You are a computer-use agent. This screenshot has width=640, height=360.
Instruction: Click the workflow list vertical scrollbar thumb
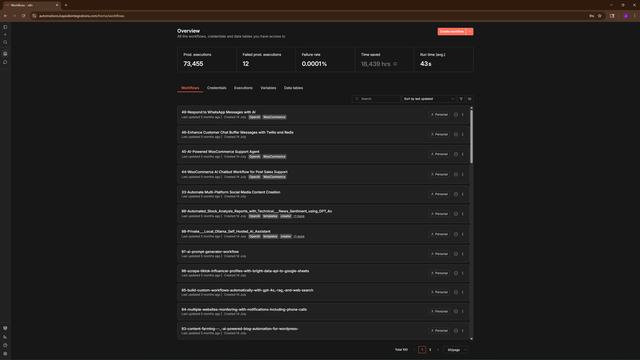(471, 137)
